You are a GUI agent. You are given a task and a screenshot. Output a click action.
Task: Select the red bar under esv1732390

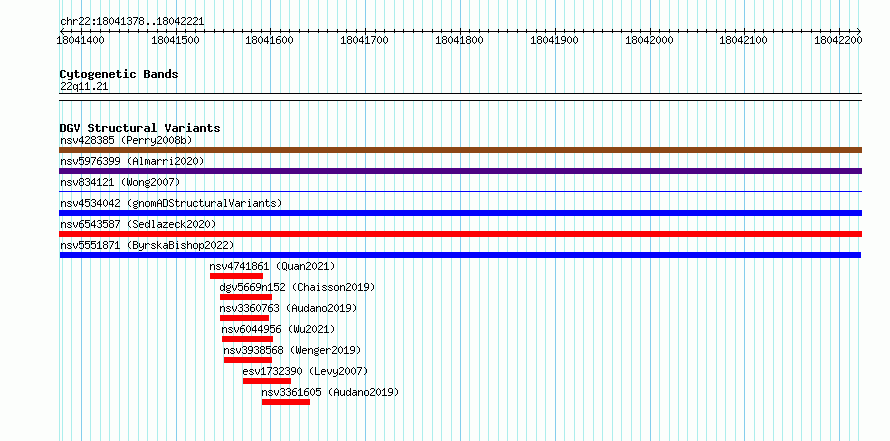(x=267, y=381)
